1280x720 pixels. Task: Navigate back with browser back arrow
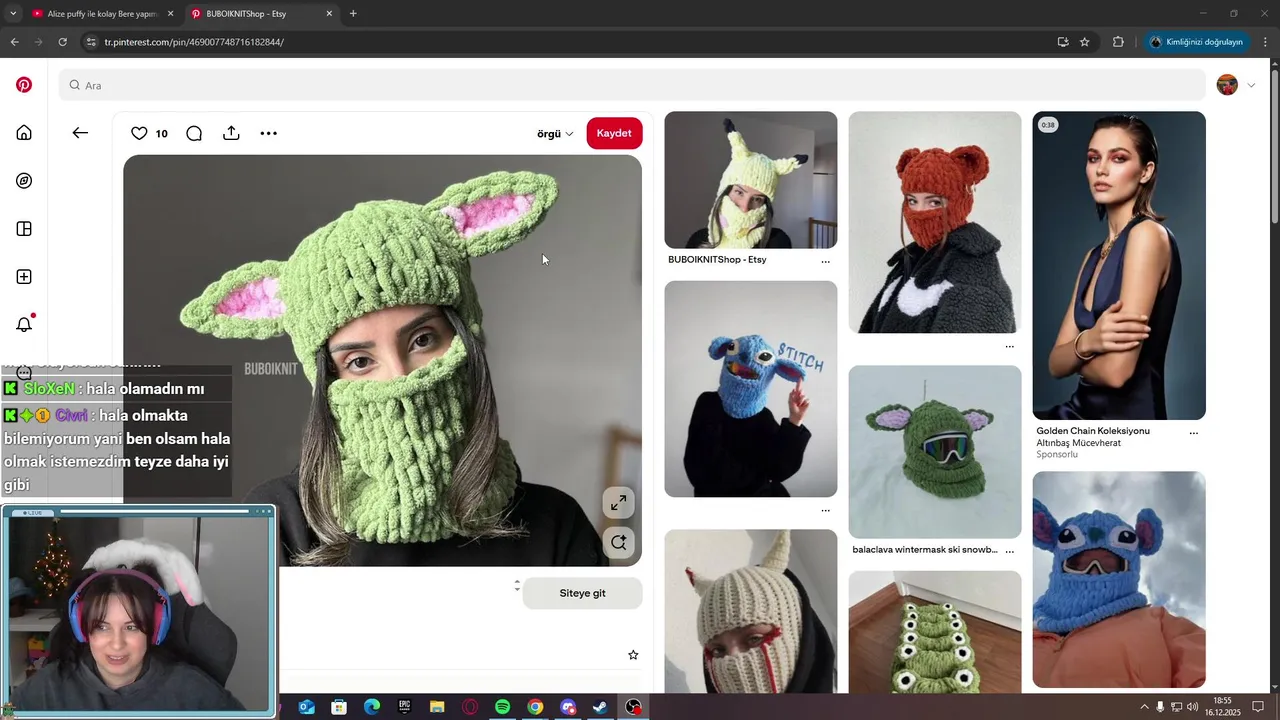pyautogui.click(x=14, y=42)
